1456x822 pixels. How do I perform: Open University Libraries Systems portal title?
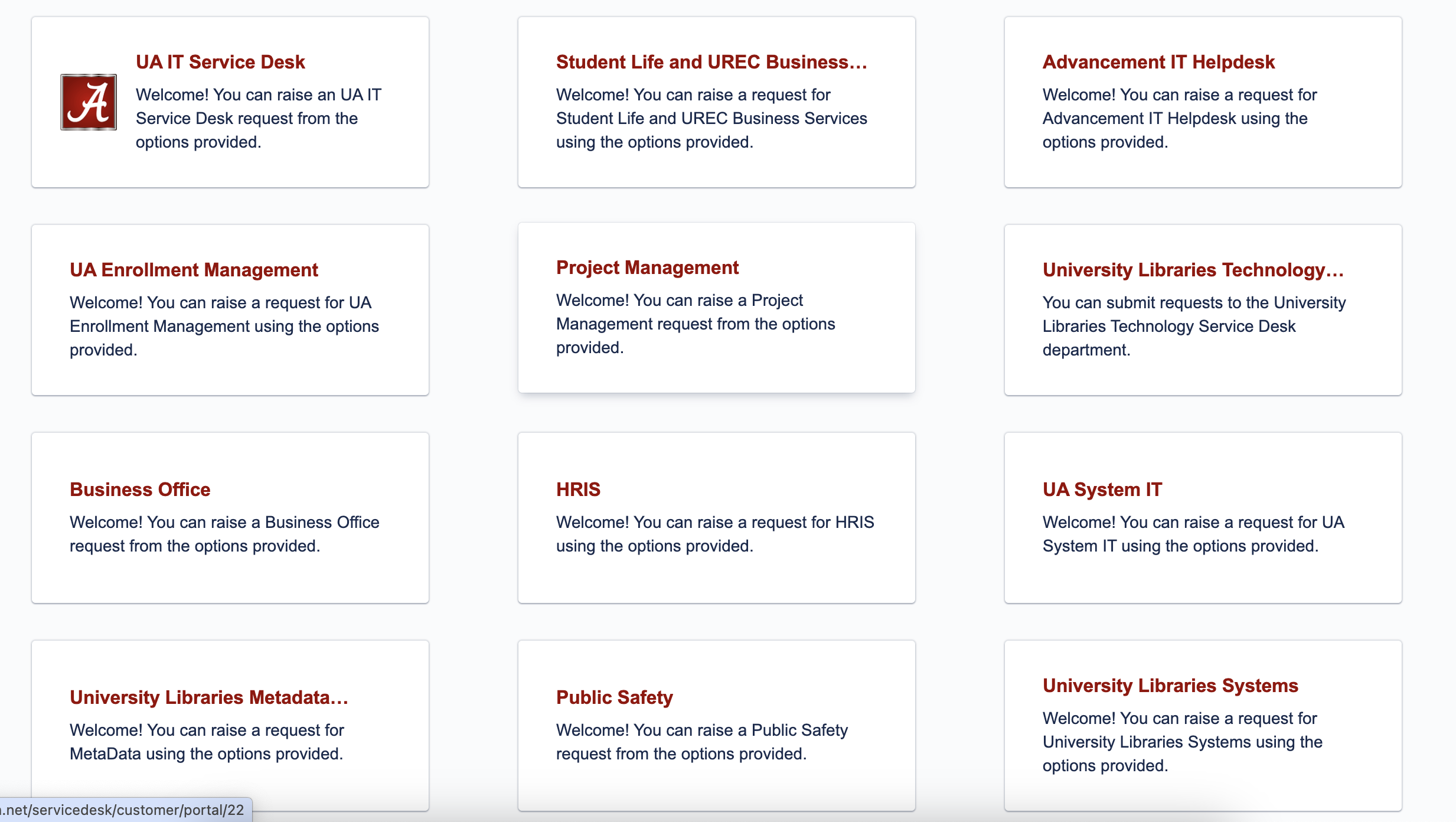[1170, 686]
